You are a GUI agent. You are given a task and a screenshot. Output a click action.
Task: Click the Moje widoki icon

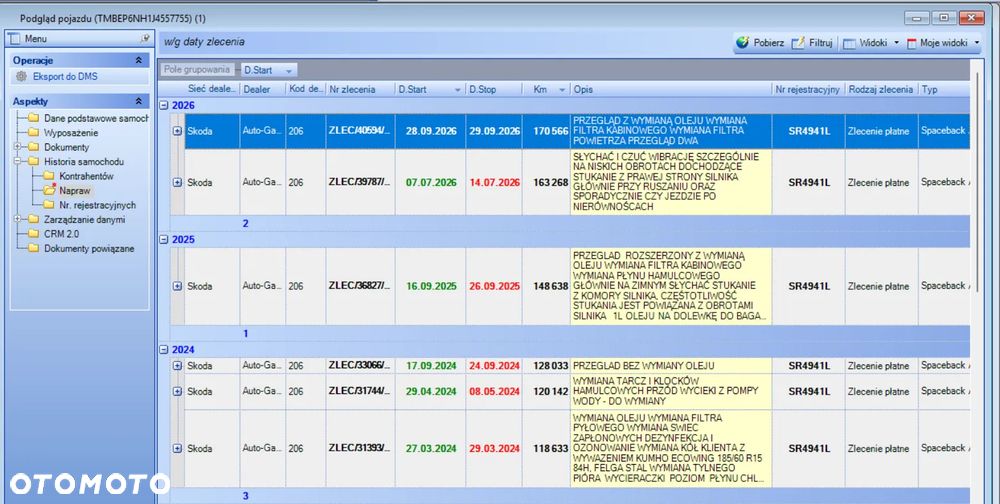pos(911,43)
